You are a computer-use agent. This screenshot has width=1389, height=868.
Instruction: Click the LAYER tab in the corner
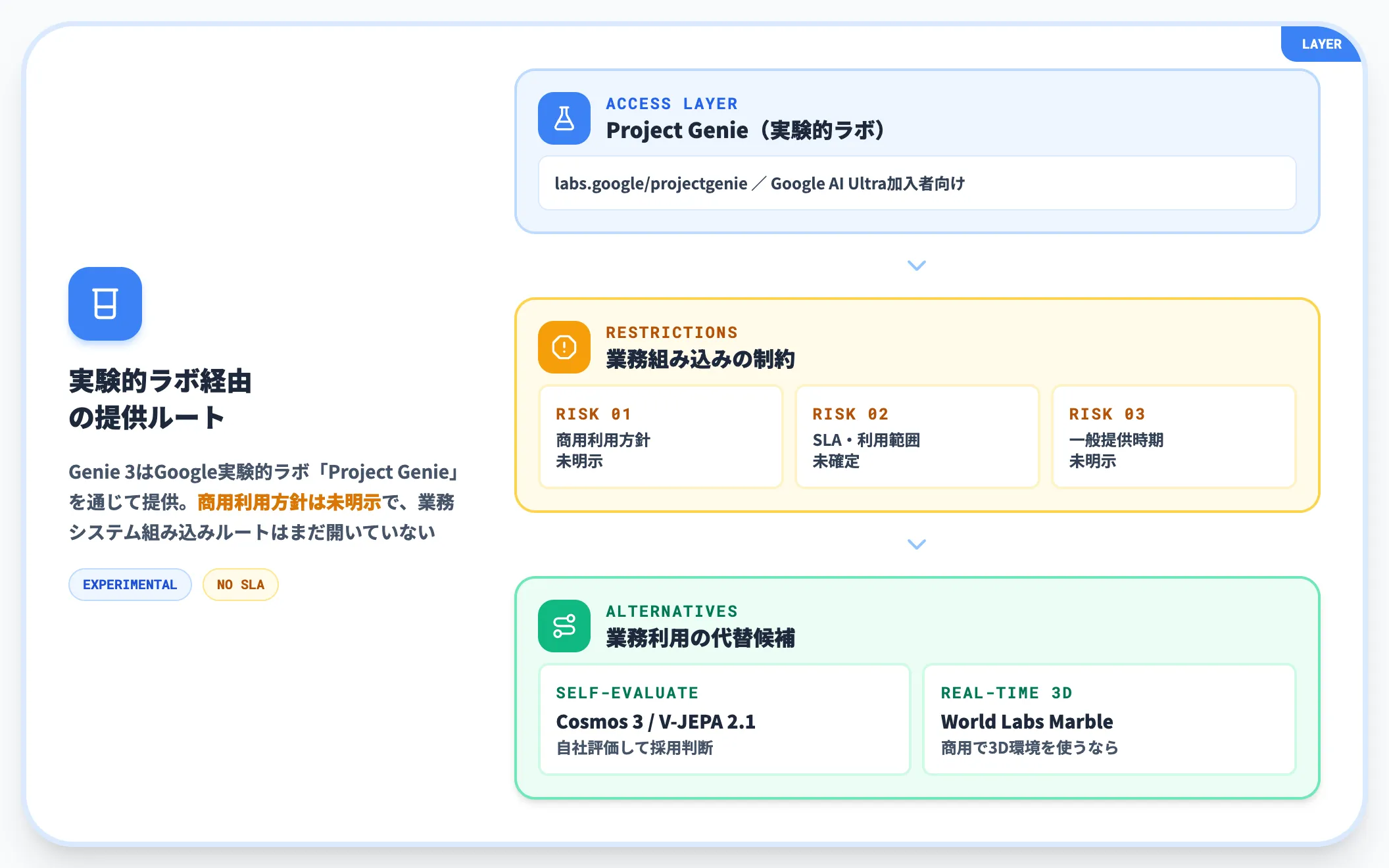[1321, 44]
